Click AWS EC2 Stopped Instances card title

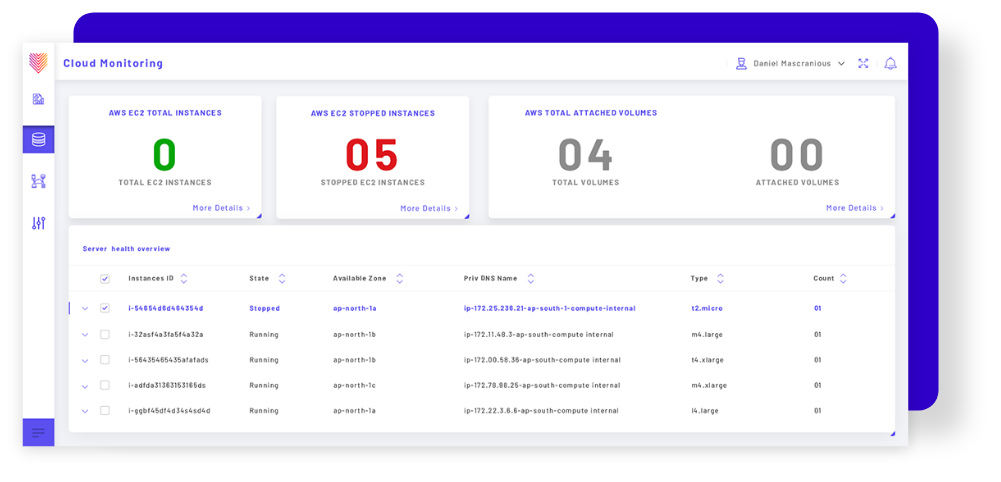point(373,114)
